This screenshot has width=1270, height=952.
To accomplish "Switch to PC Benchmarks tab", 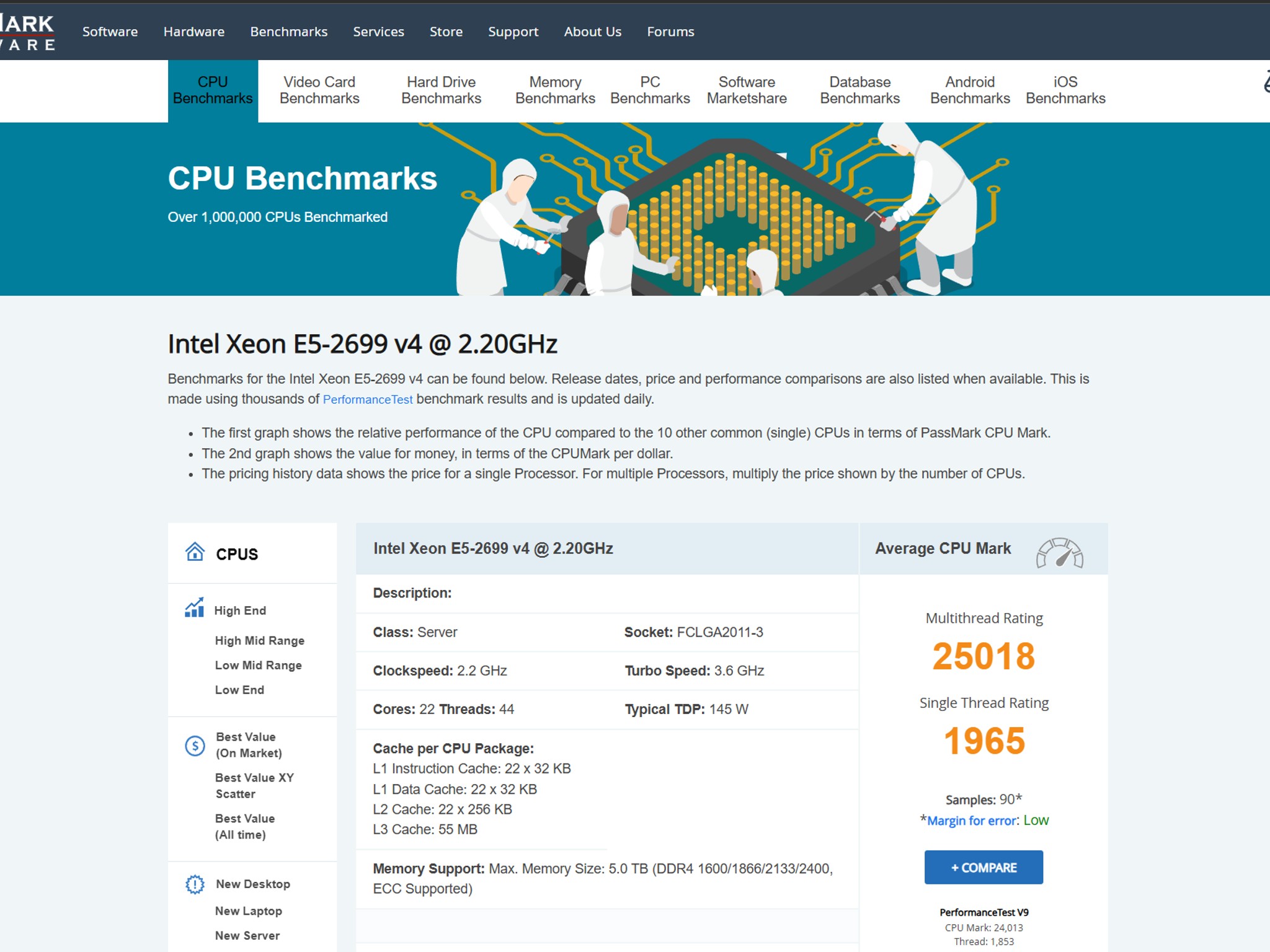I will 650,90.
